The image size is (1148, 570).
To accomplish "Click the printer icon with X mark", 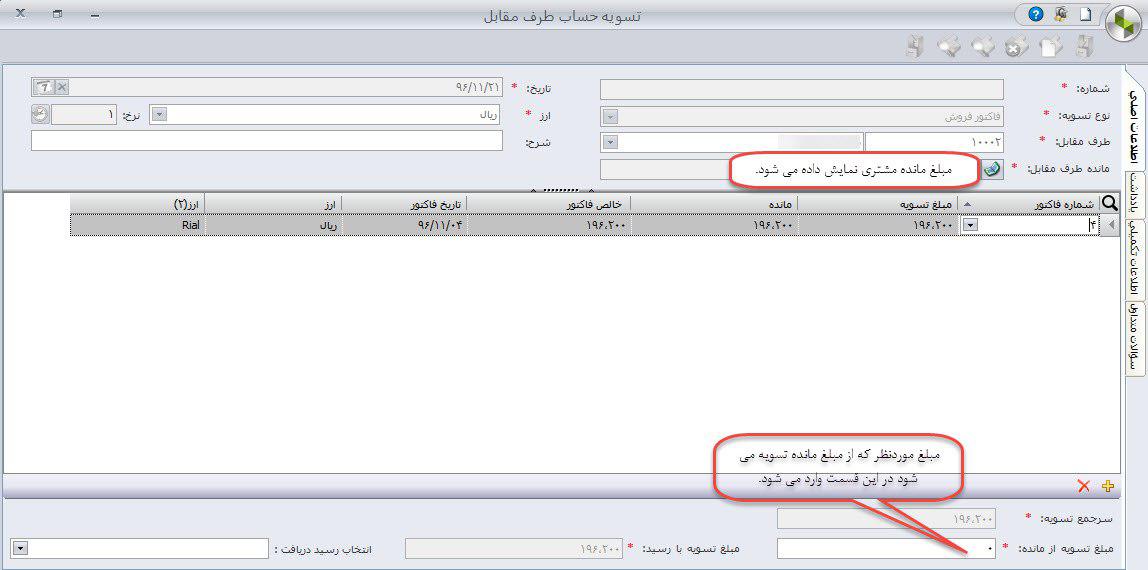I will point(1015,47).
